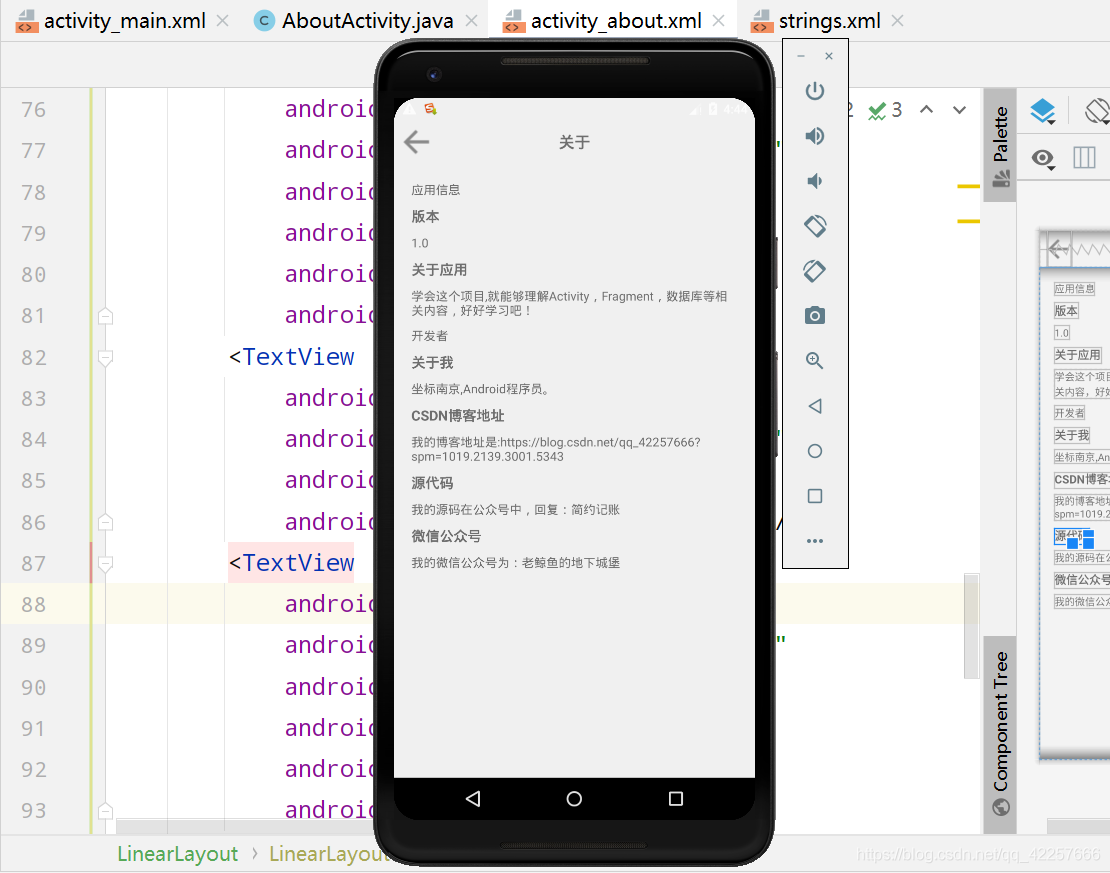Tap the '源代码' heading on phone

pos(432,483)
